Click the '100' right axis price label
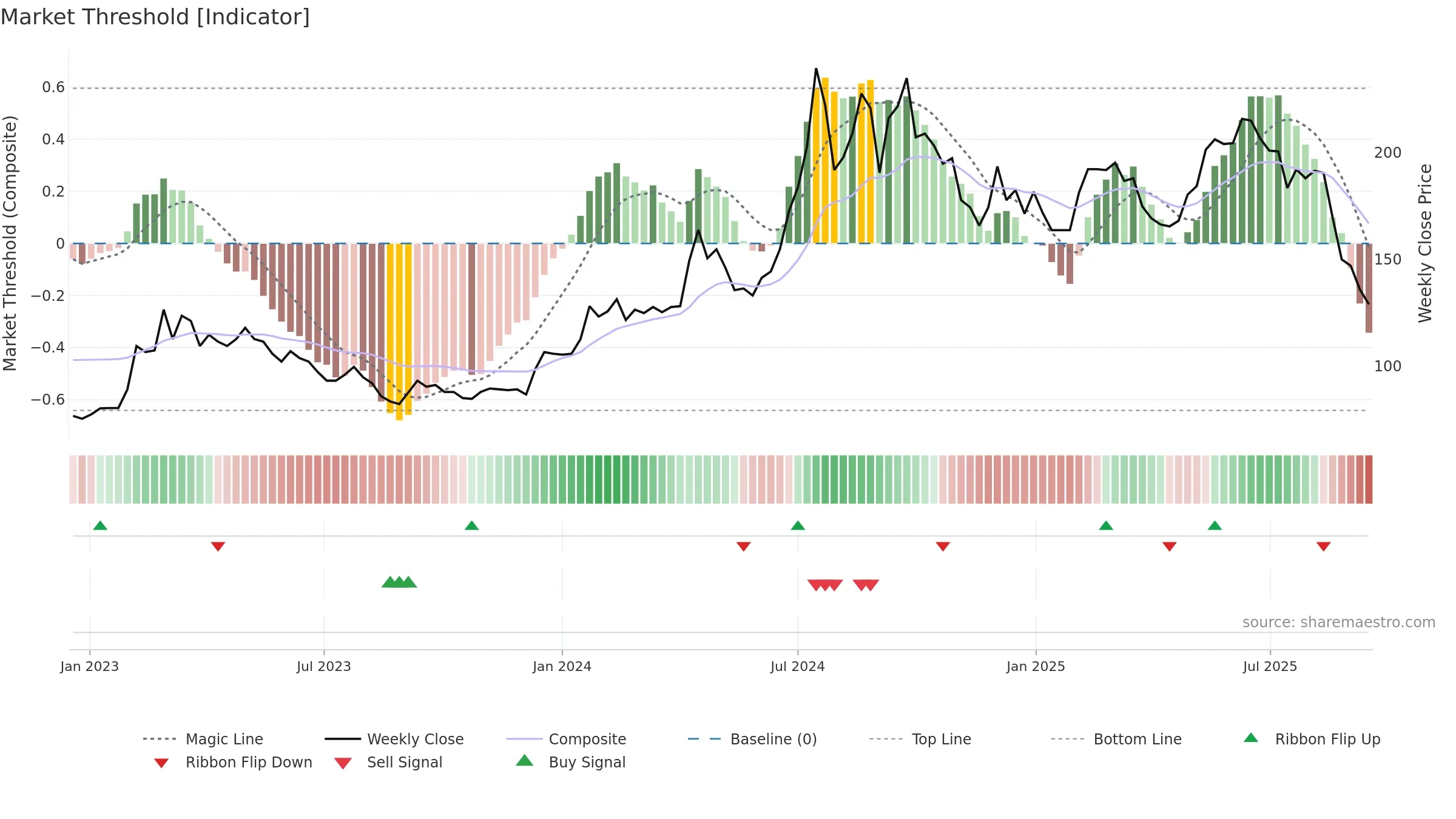The height and width of the screenshot is (819, 1456). (1388, 366)
